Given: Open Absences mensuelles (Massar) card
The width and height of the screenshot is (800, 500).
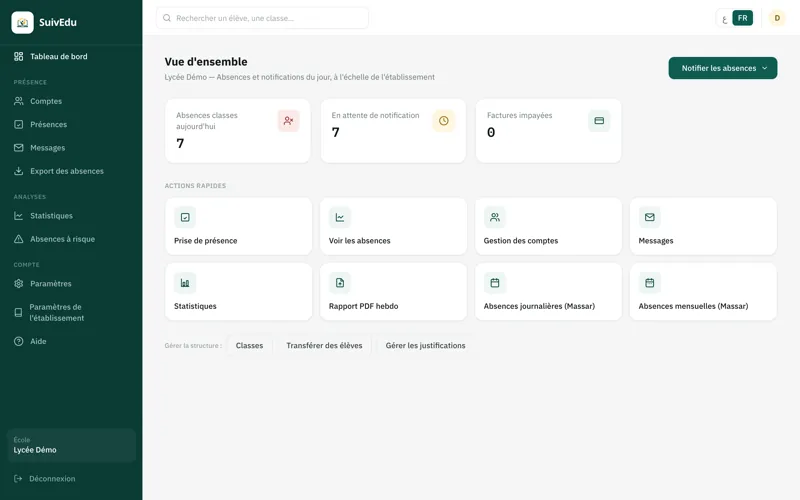Looking at the screenshot, I should 703,292.
